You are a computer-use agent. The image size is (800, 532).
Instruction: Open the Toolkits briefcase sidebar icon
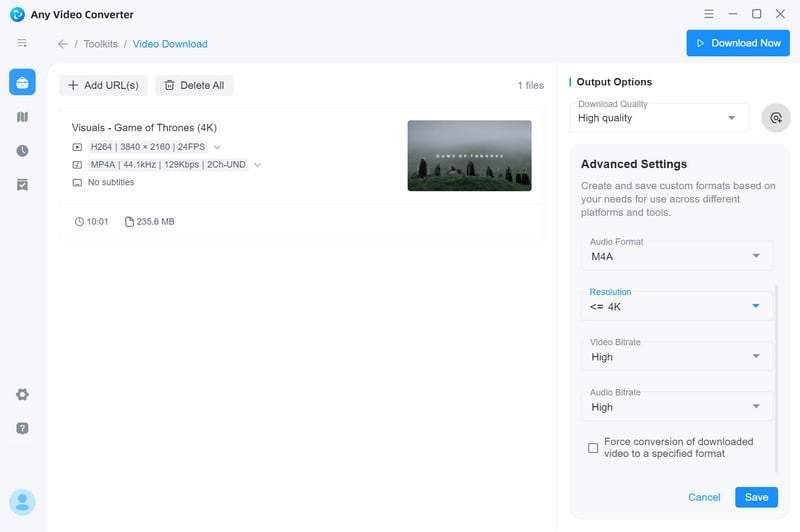(22, 82)
